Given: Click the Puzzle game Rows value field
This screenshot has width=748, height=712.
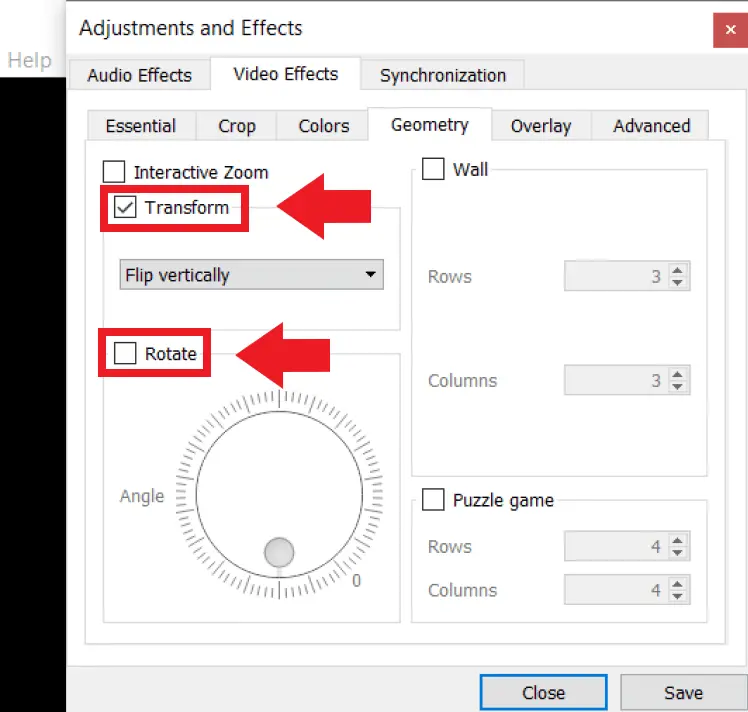Looking at the screenshot, I should 616,546.
